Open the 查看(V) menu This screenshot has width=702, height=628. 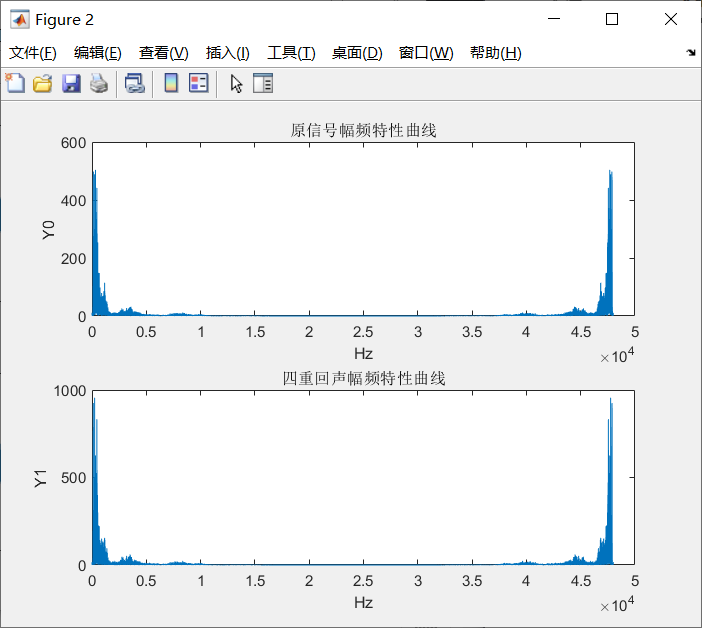[163, 53]
